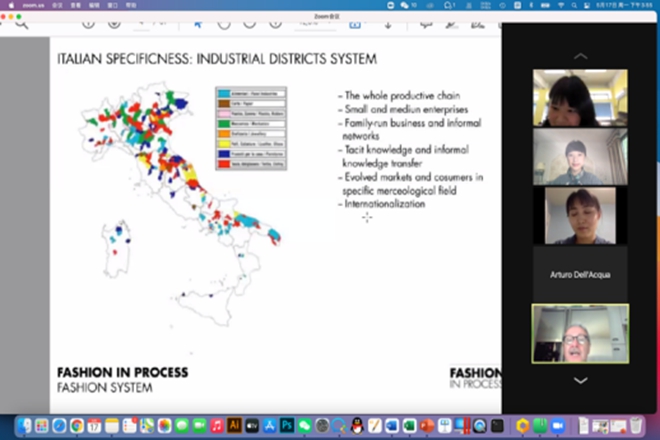Screen dimensions: 660x440
Task: Open the QQ penguin dock icon
Action: (x=356, y=426)
